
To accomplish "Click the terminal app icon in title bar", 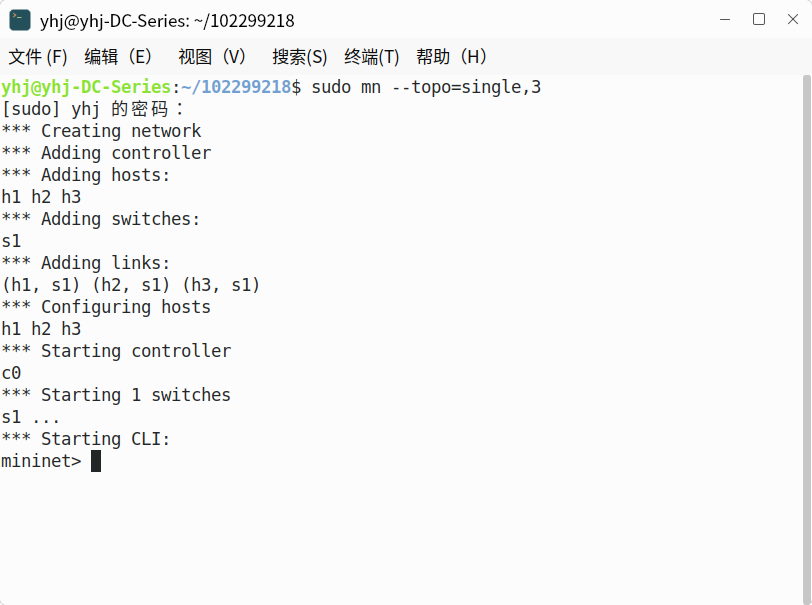I will pyautogui.click(x=20, y=20).
